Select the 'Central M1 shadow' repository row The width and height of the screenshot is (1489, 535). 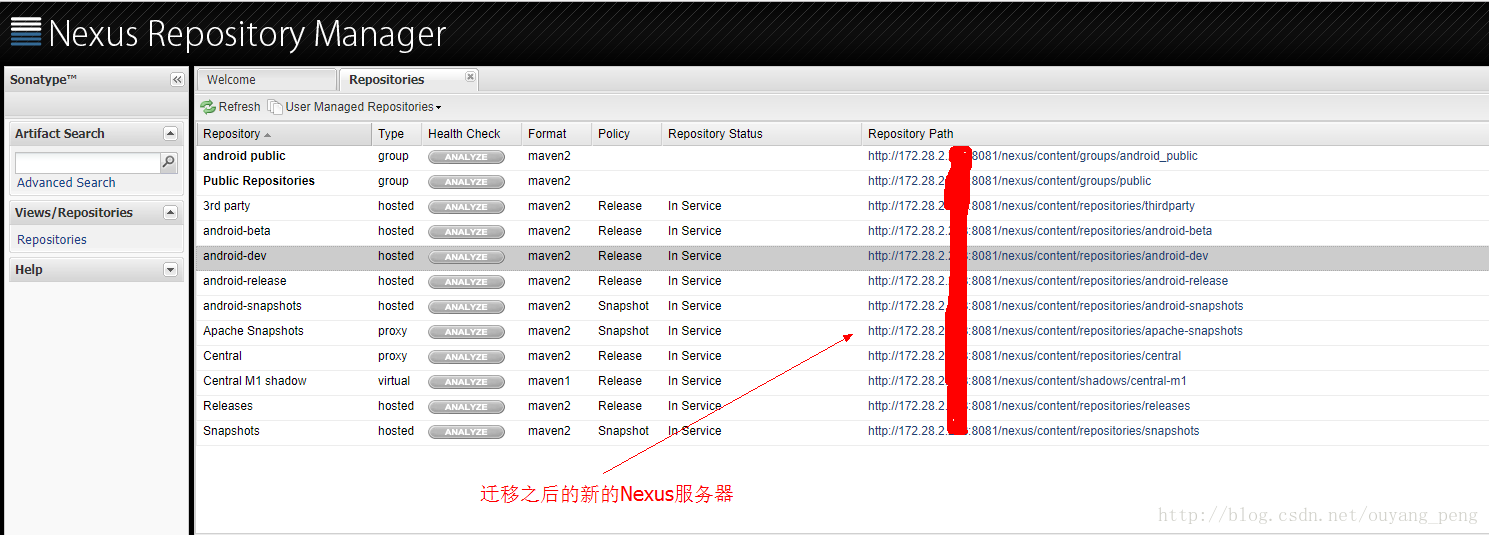tap(842, 382)
